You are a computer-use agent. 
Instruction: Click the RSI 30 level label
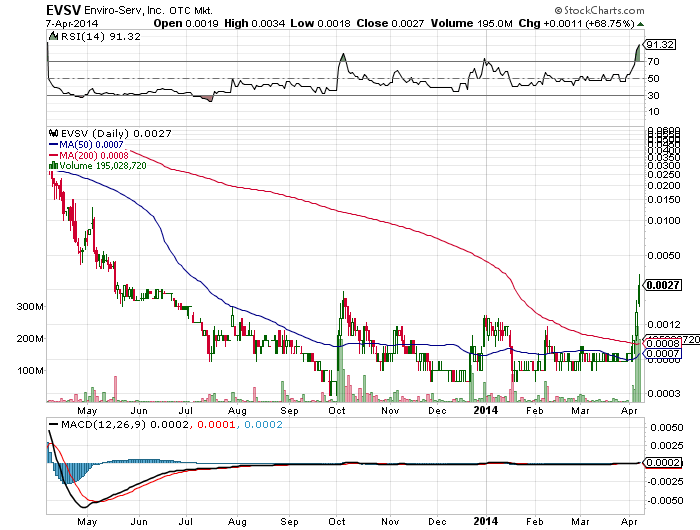pyautogui.click(x=654, y=95)
